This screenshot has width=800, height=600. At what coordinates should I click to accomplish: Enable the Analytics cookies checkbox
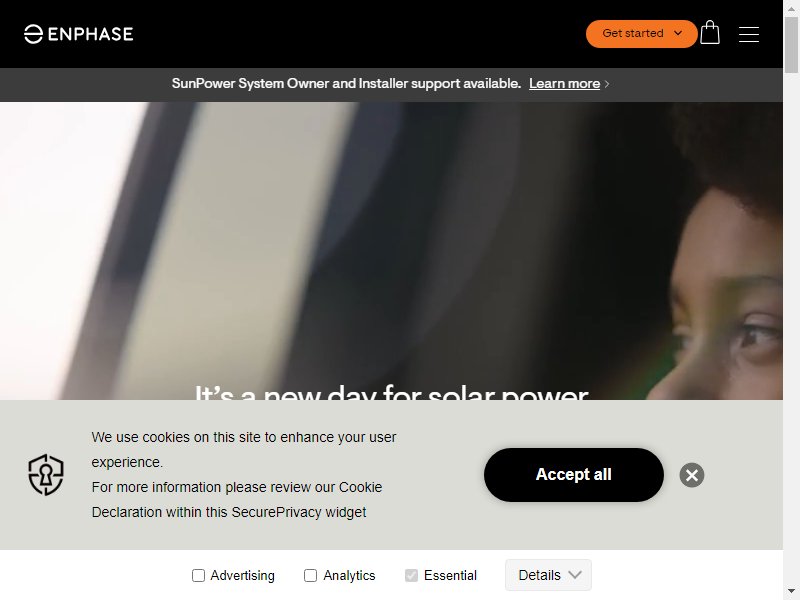[310, 576]
